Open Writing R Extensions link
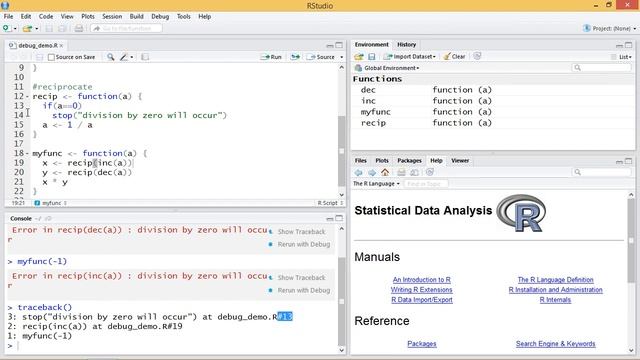This screenshot has height=360, width=640. pos(422,290)
